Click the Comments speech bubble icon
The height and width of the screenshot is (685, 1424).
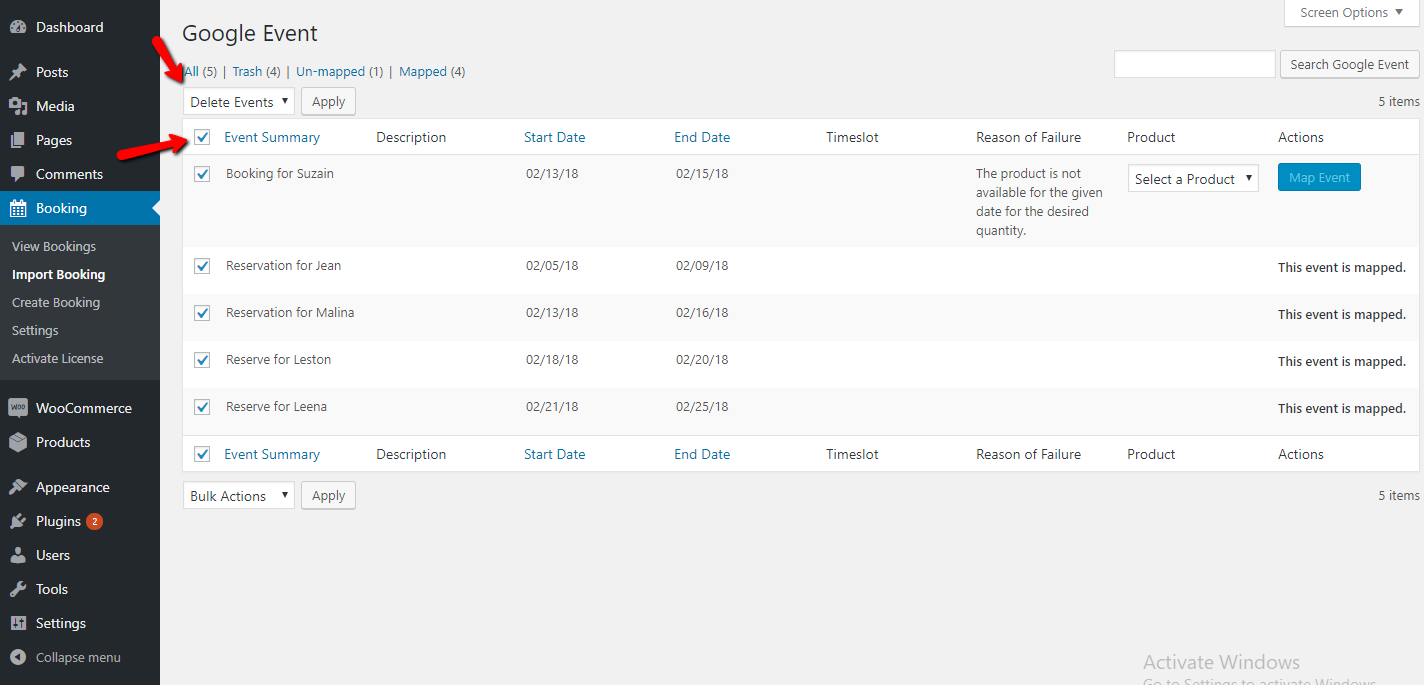coord(18,174)
